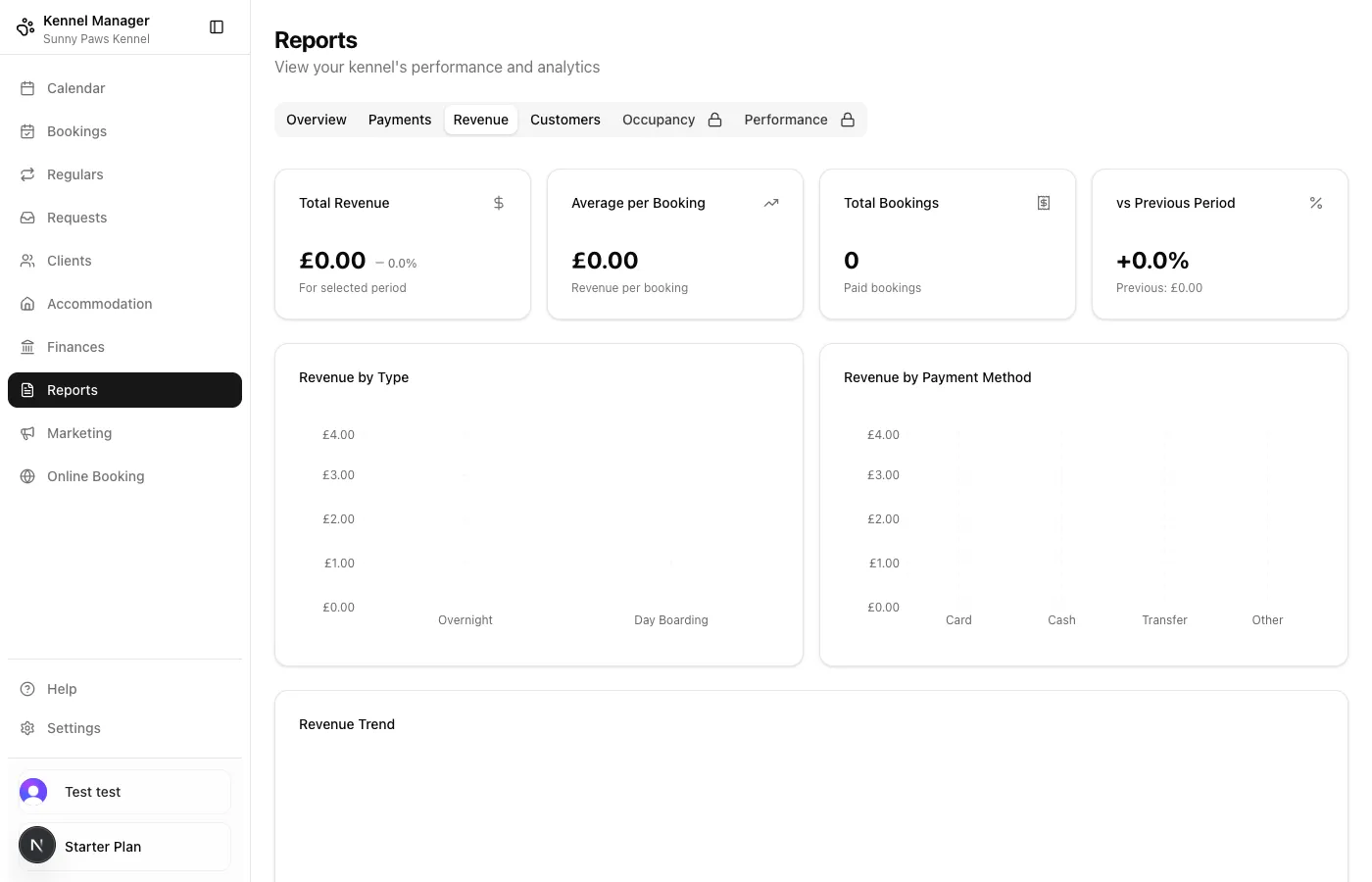The height and width of the screenshot is (882, 1372).
Task: Open the Help link
Action: (62, 689)
